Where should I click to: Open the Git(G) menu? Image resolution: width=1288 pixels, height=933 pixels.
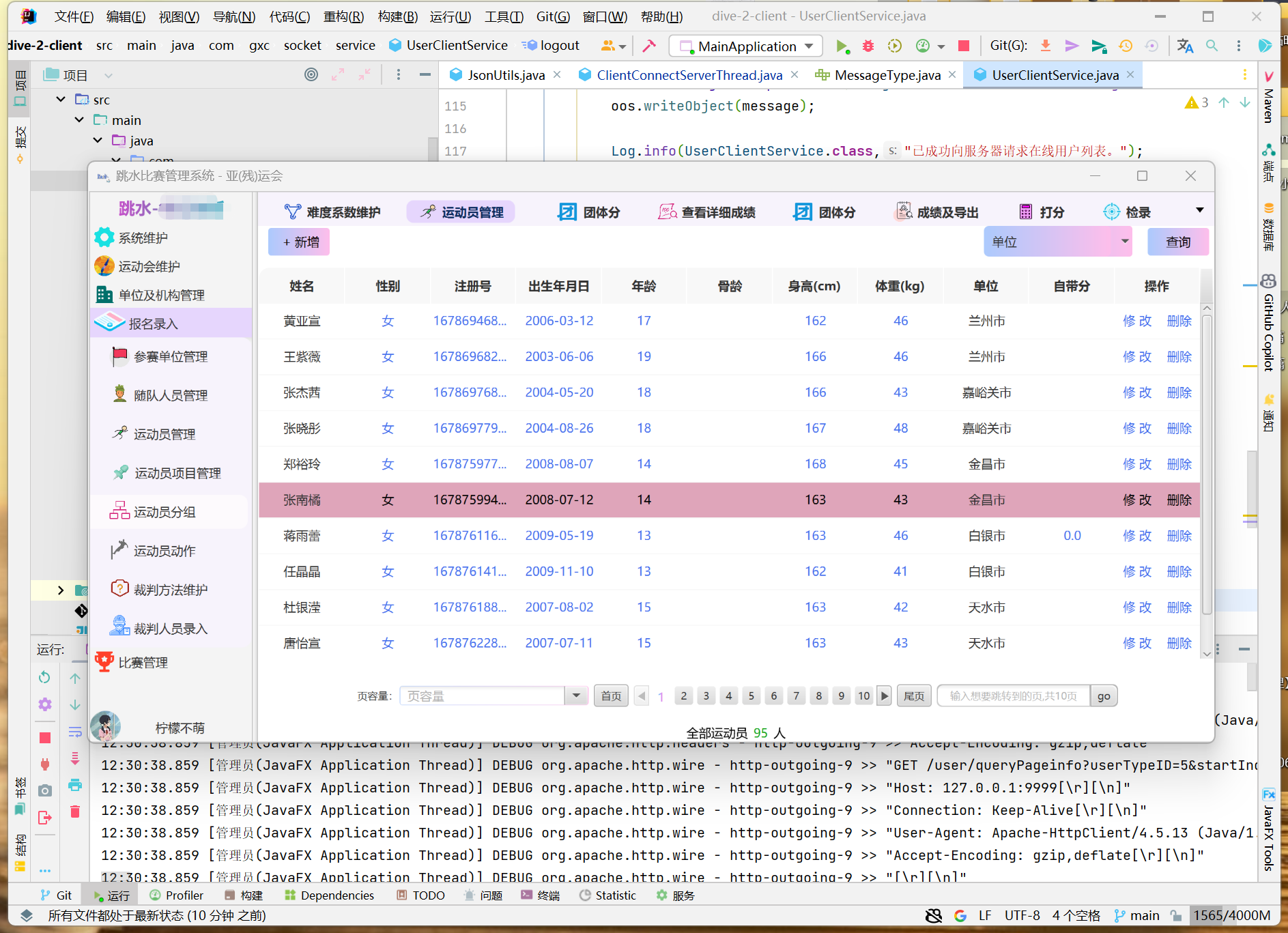tap(553, 16)
